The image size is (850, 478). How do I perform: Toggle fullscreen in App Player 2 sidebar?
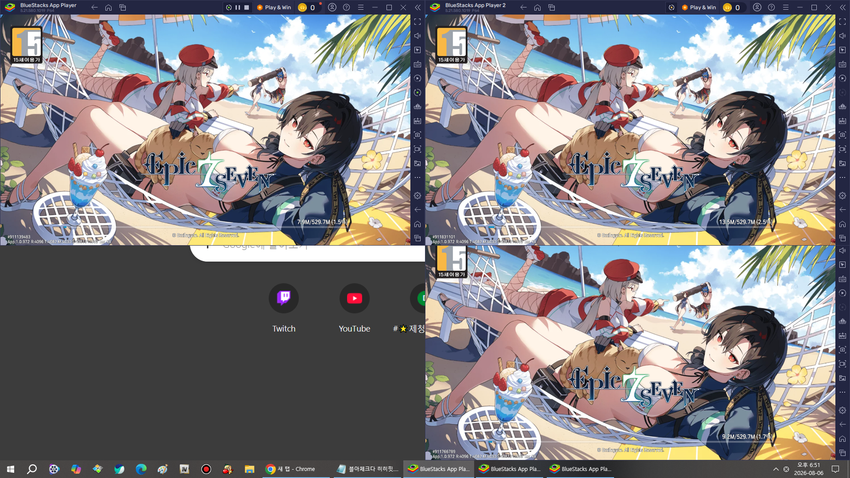coord(842,22)
